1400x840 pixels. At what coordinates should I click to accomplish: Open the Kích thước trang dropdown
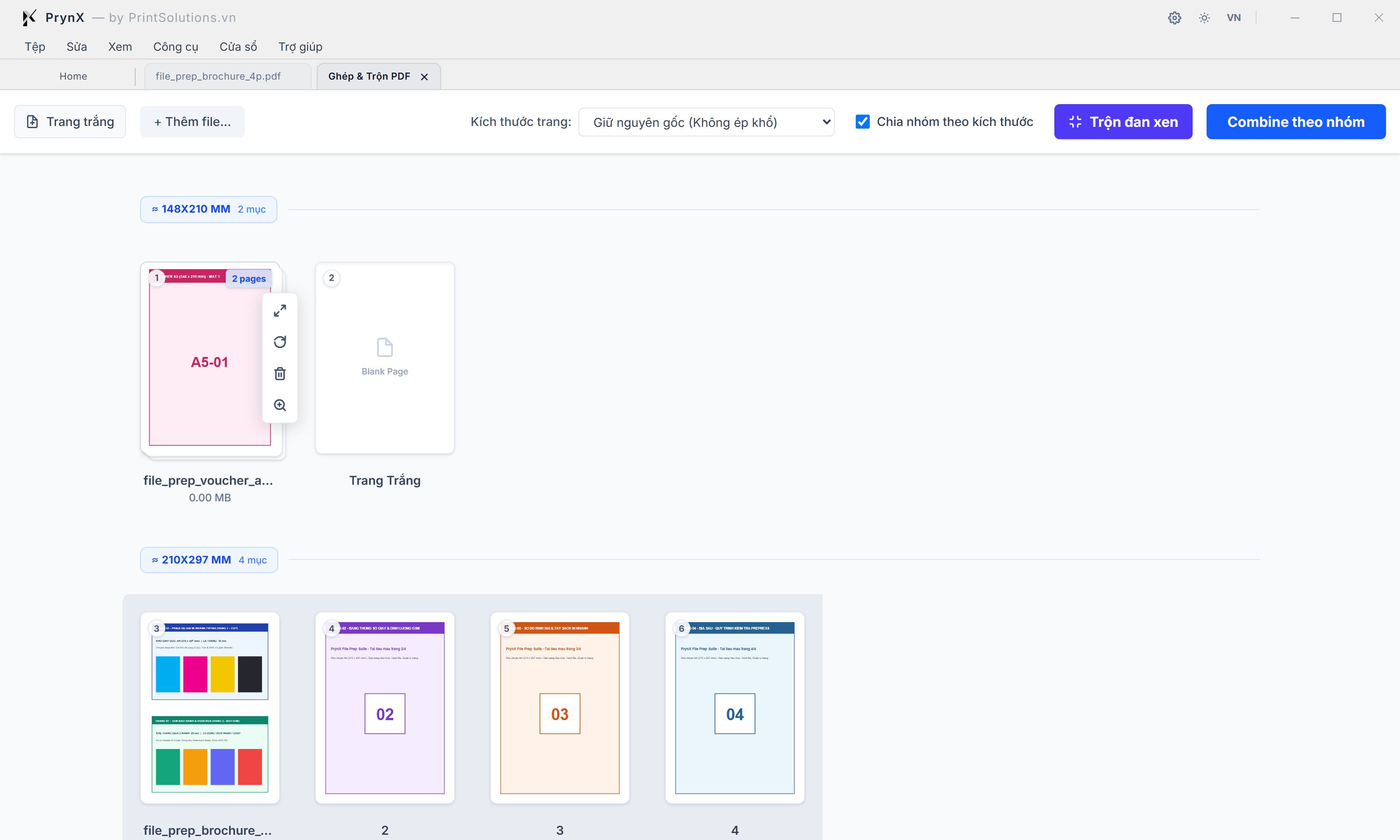click(x=706, y=122)
